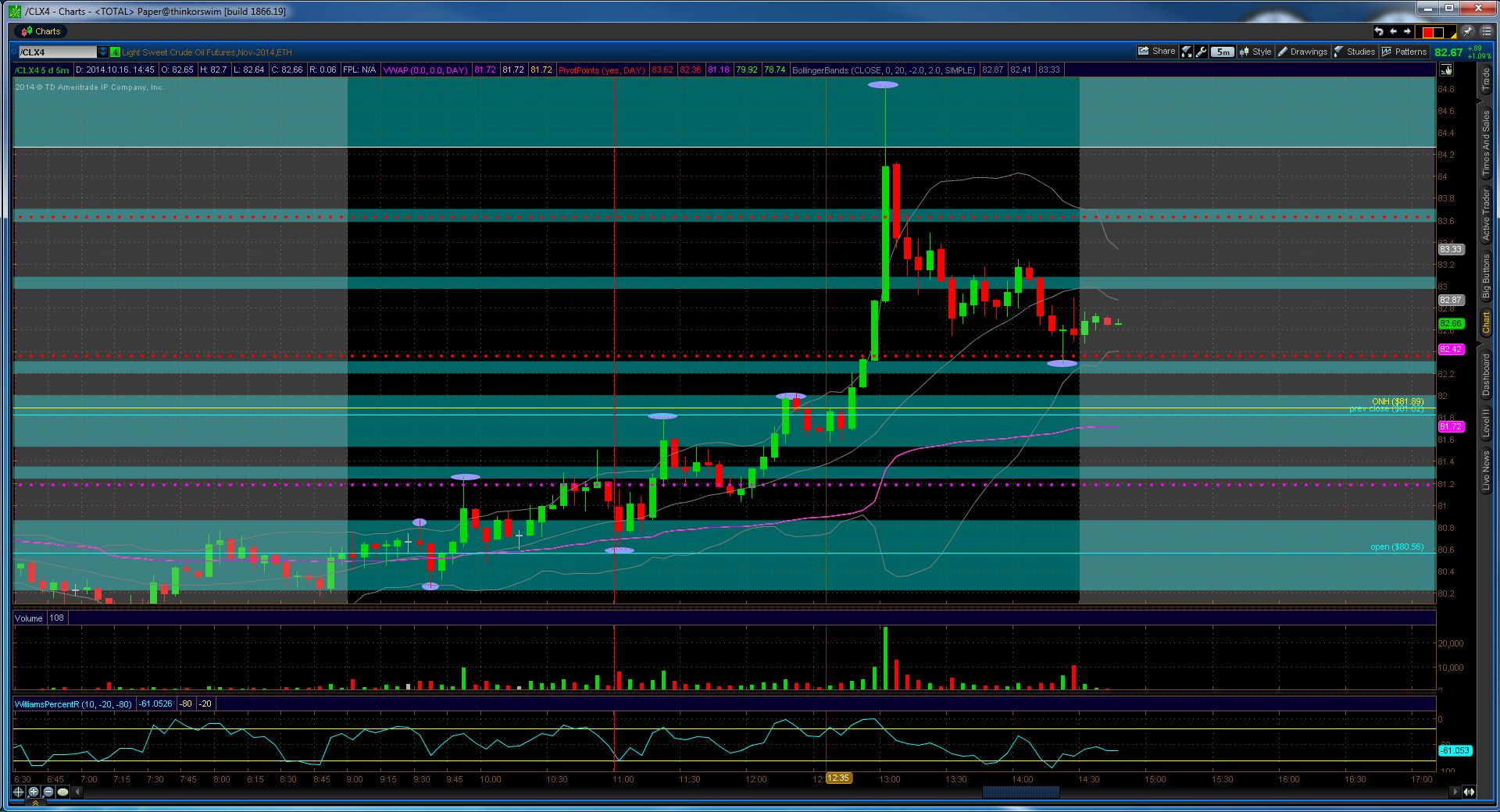
Task: Select the crosshair pan tool at bottom left
Action: [x=19, y=792]
